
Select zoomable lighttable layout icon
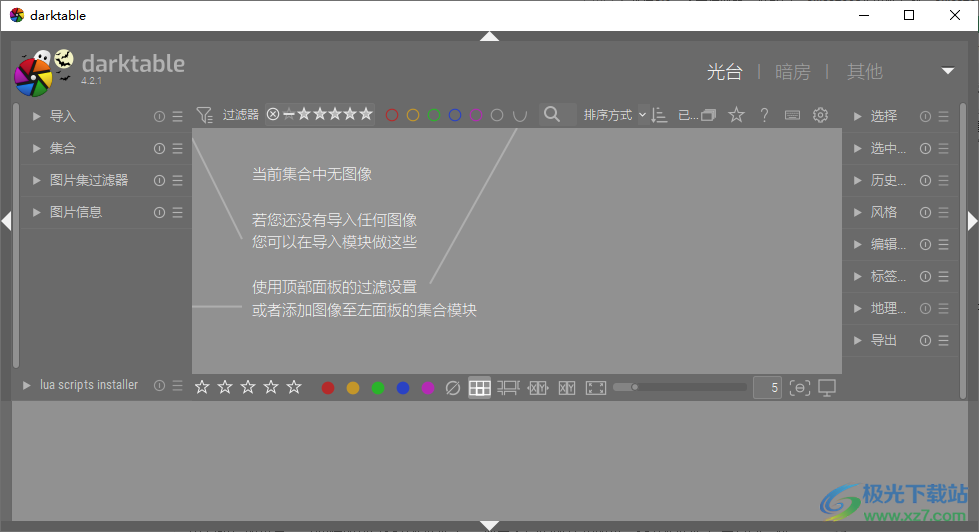508,388
